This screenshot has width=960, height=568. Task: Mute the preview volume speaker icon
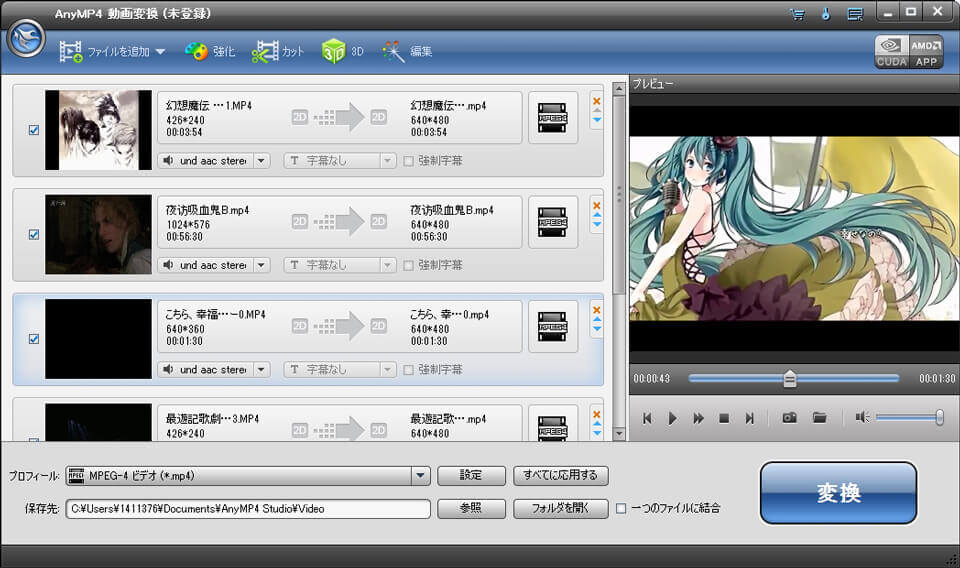[x=861, y=418]
